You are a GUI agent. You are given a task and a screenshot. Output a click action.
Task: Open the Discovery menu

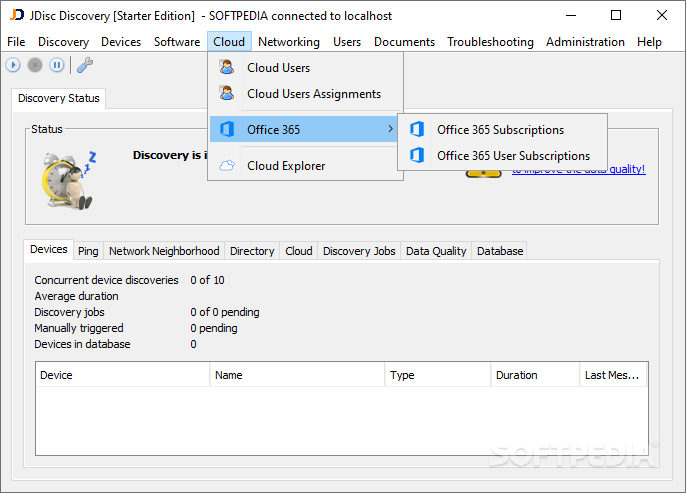pos(63,42)
